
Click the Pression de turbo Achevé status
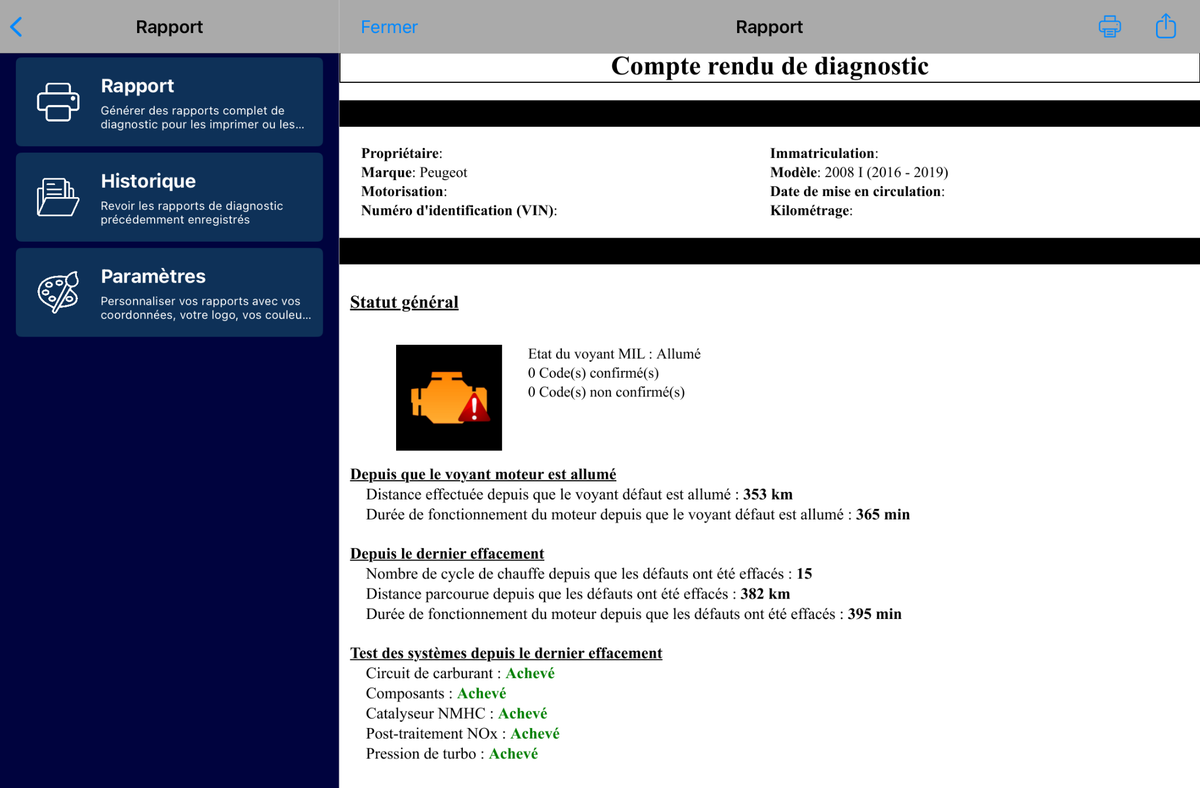[513, 753]
